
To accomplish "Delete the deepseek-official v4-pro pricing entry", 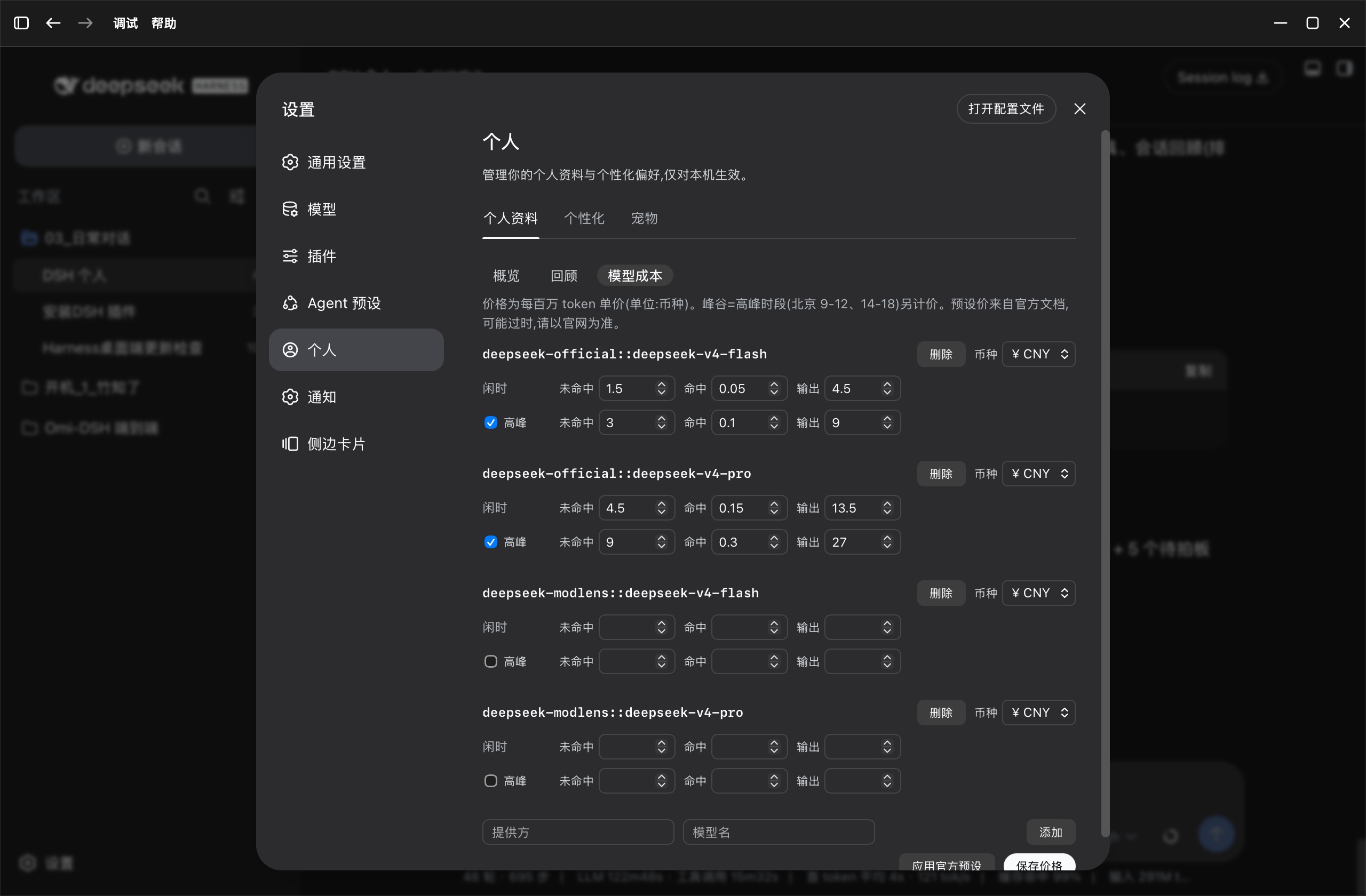I will click(x=941, y=474).
